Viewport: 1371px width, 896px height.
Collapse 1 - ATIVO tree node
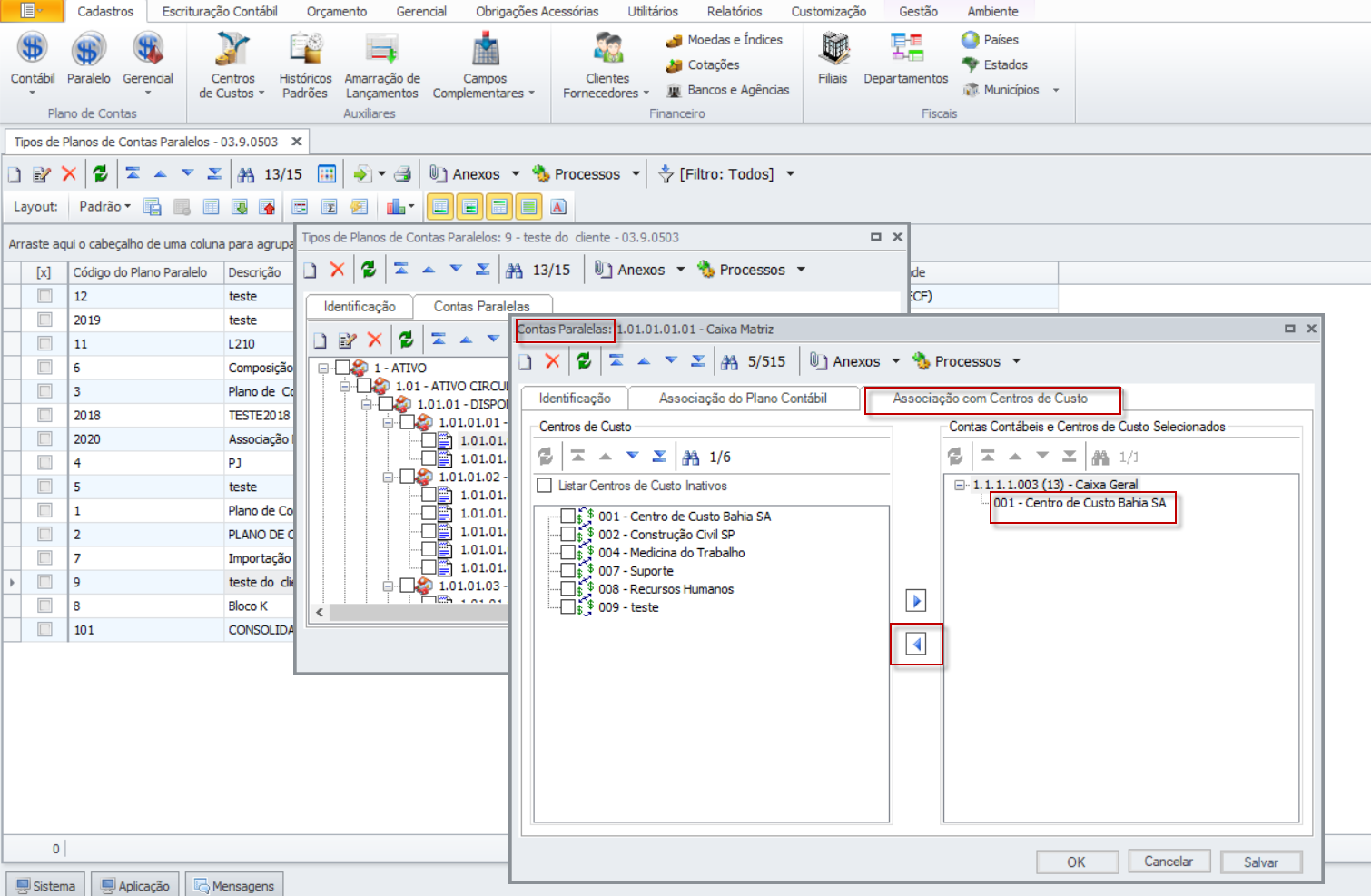point(322,369)
